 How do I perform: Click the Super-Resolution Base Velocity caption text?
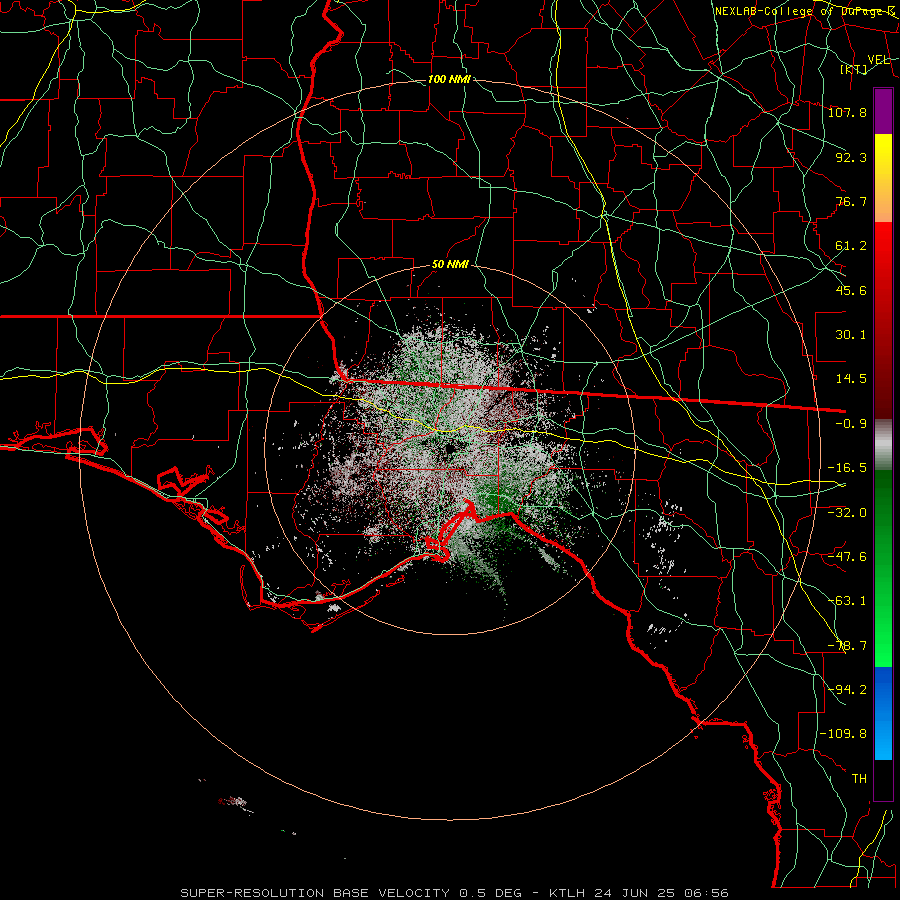click(455, 893)
